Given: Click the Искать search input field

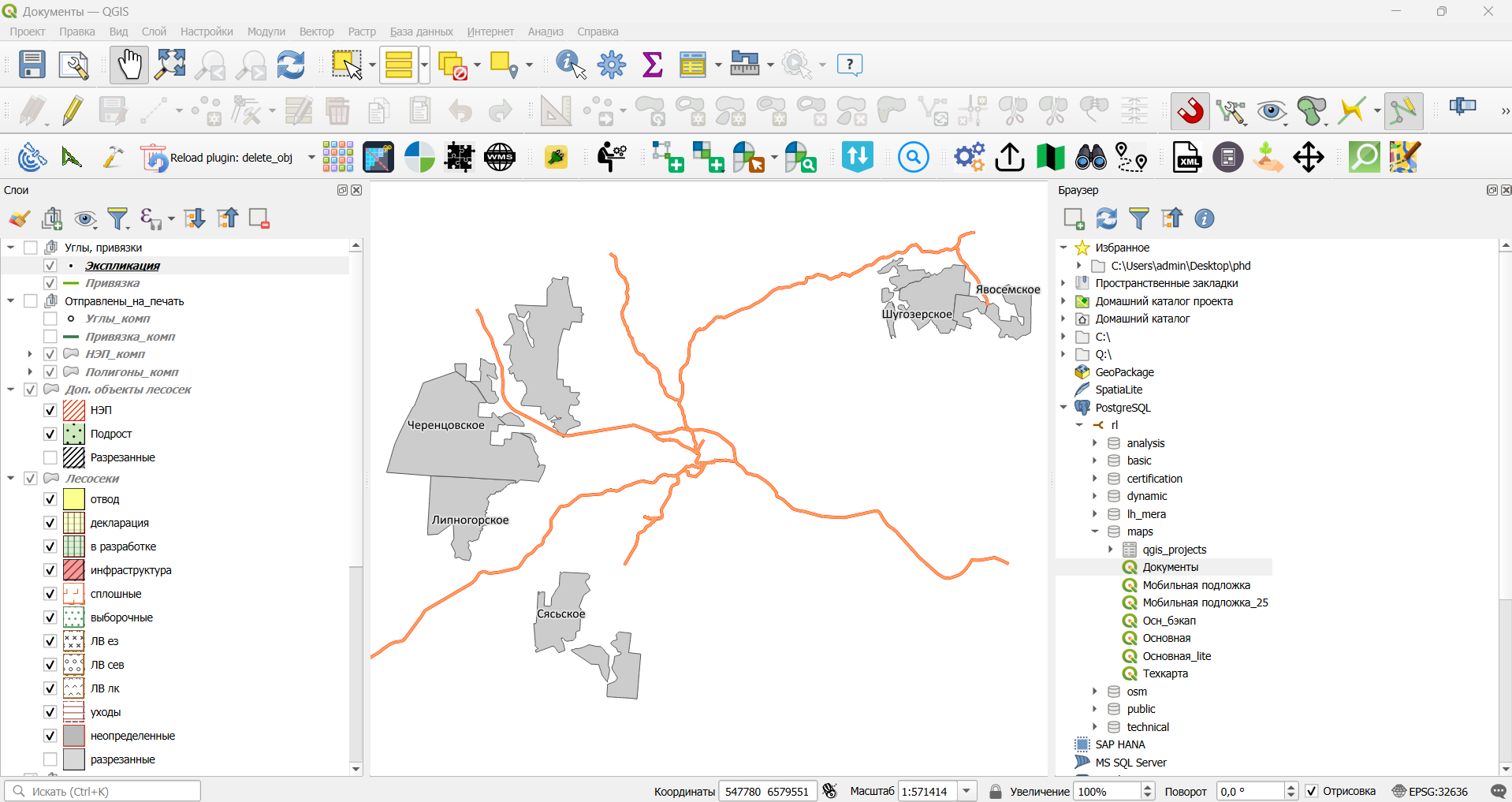Looking at the screenshot, I should tap(102, 791).
